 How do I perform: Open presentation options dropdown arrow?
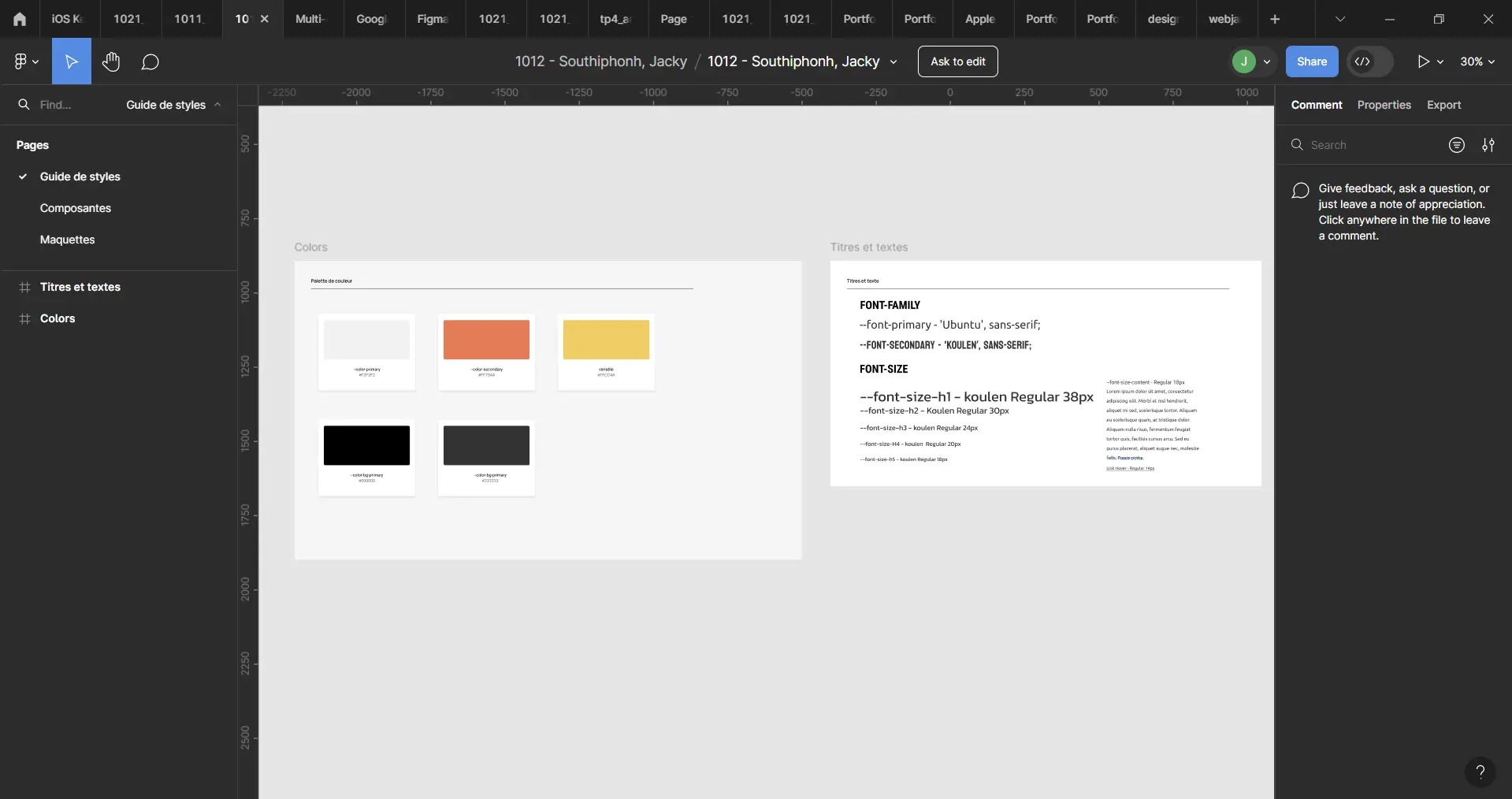[x=1440, y=61]
